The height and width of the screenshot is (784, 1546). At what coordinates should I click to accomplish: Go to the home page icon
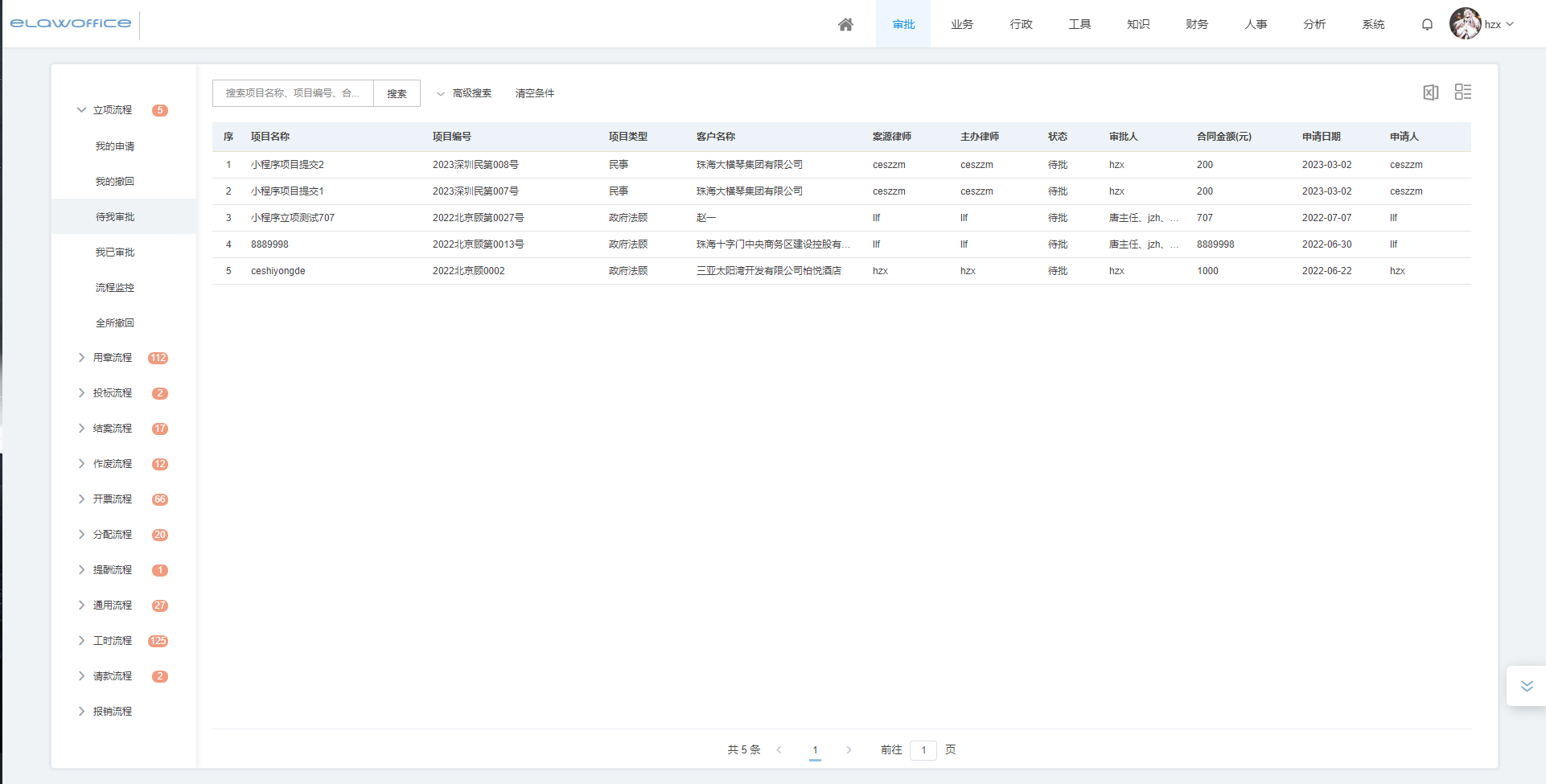pos(845,24)
